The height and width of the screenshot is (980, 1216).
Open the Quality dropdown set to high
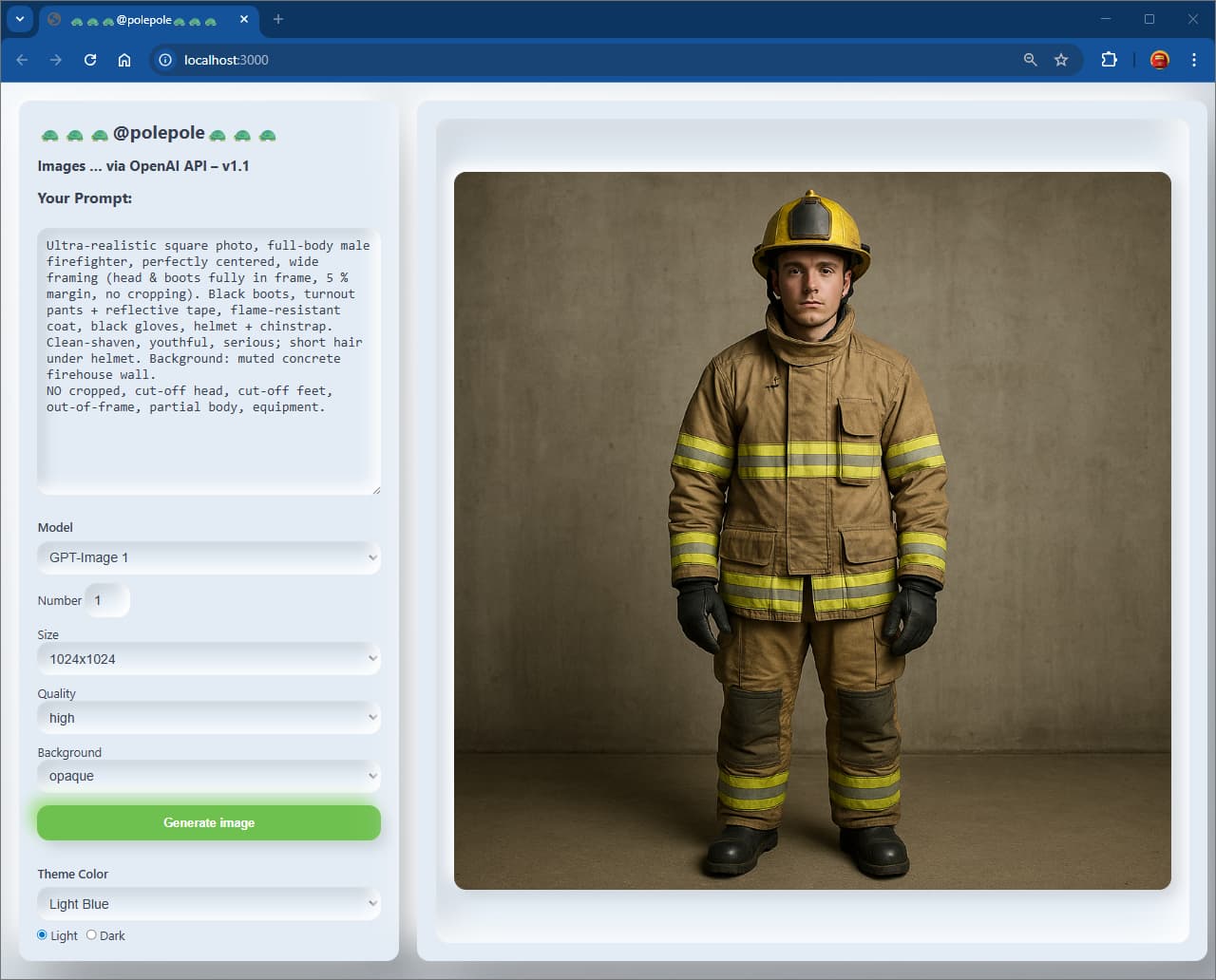point(209,718)
